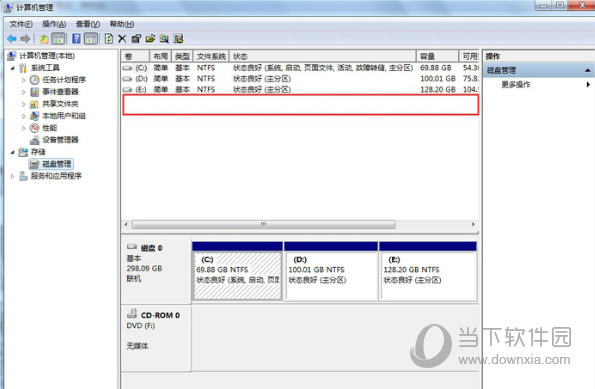Click the horizontal scrollbar right arrow
The width and height of the screenshot is (595, 389).
coord(473,224)
